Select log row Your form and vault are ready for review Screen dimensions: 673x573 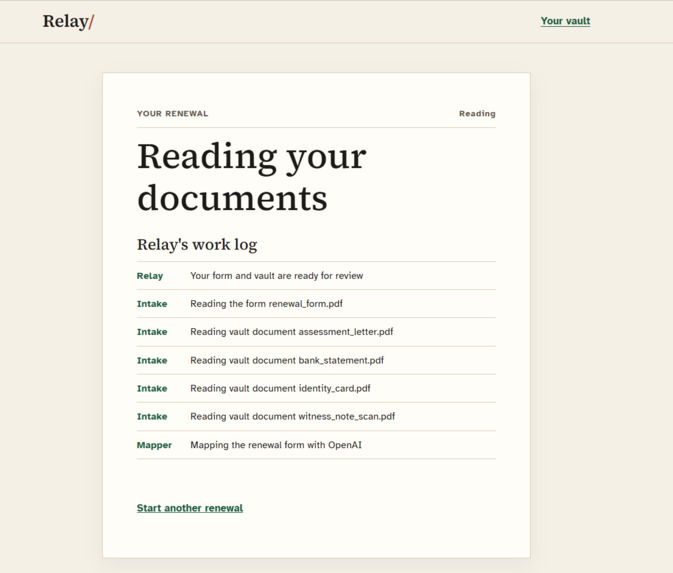coord(316,276)
